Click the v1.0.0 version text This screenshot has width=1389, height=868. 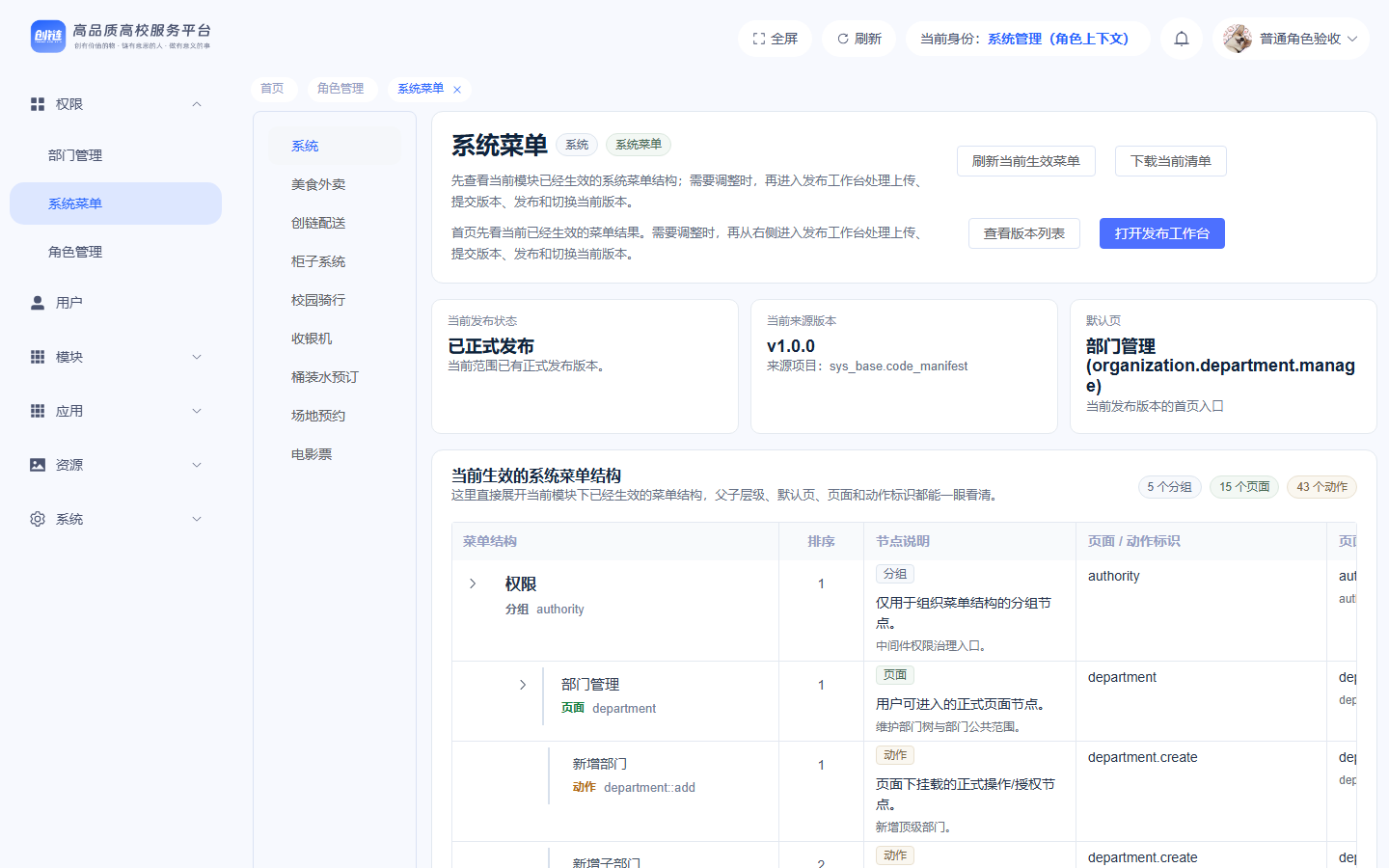point(791,346)
